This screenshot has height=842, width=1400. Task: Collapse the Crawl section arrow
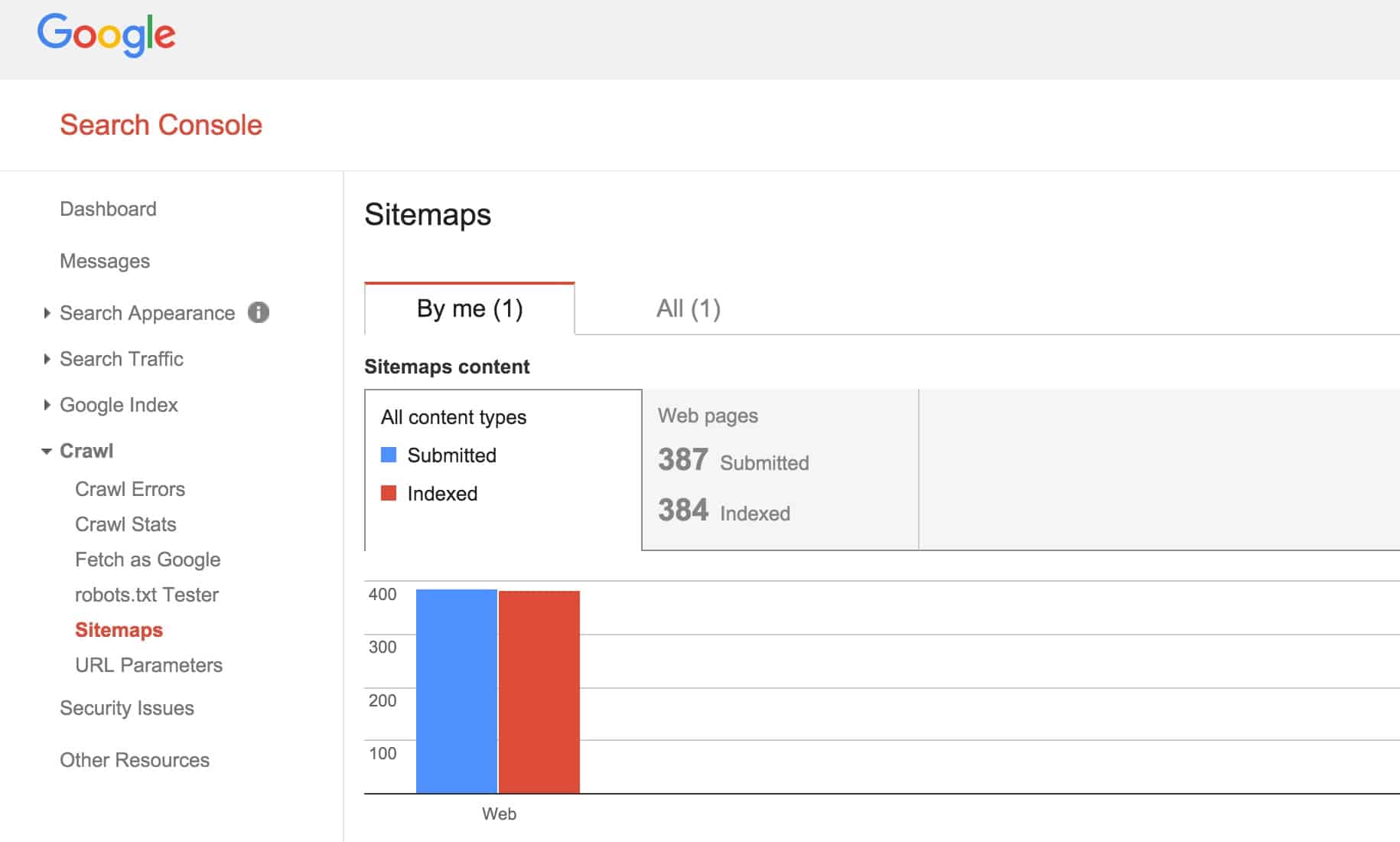pos(47,452)
